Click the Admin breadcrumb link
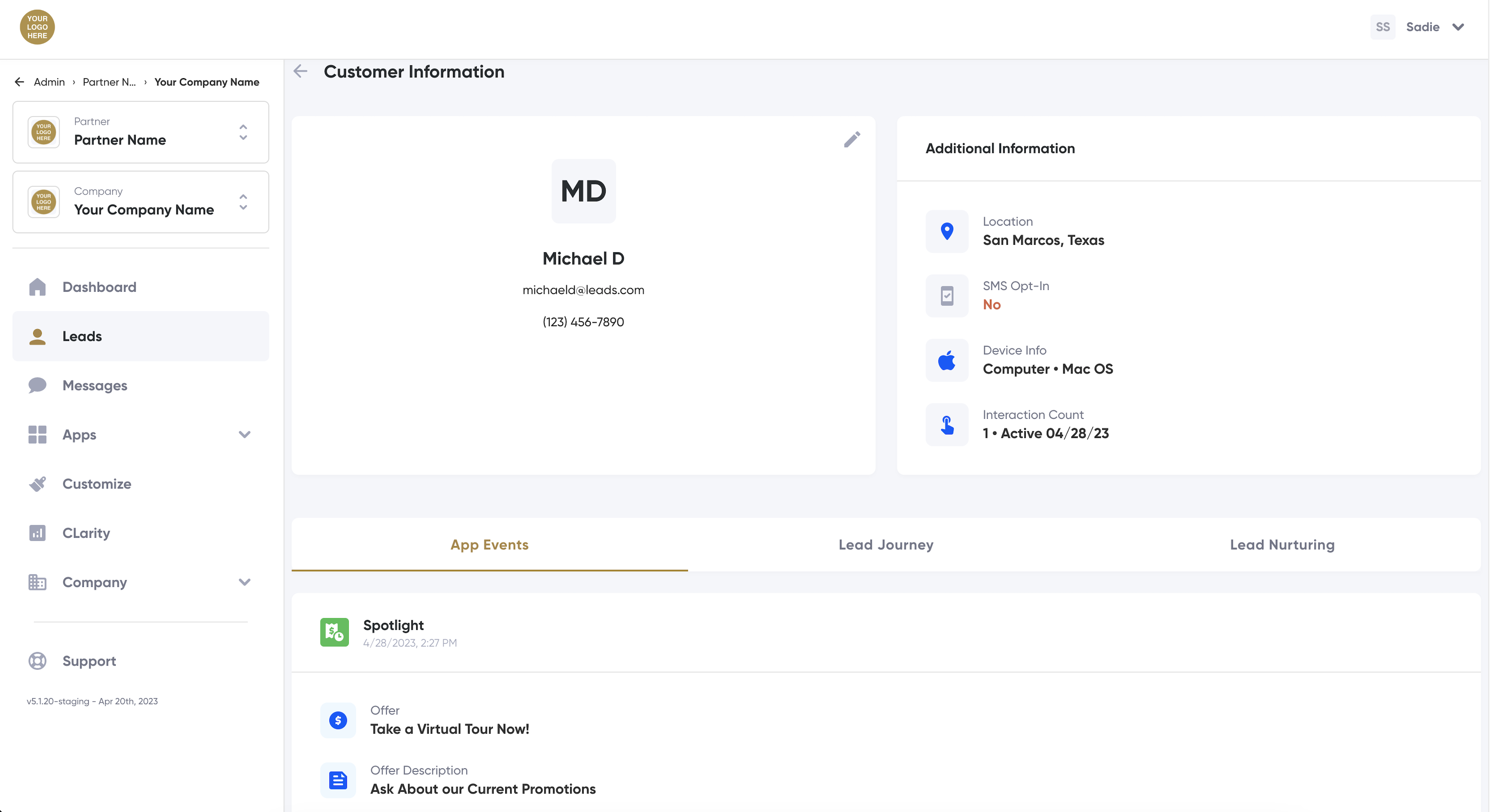Screen dimensions: 1490x812 [49, 82]
